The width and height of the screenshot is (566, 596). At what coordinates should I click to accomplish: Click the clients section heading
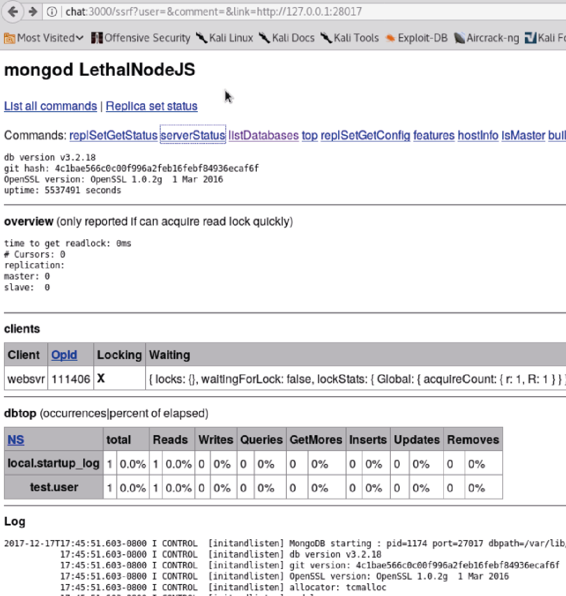pyautogui.click(x=22, y=329)
